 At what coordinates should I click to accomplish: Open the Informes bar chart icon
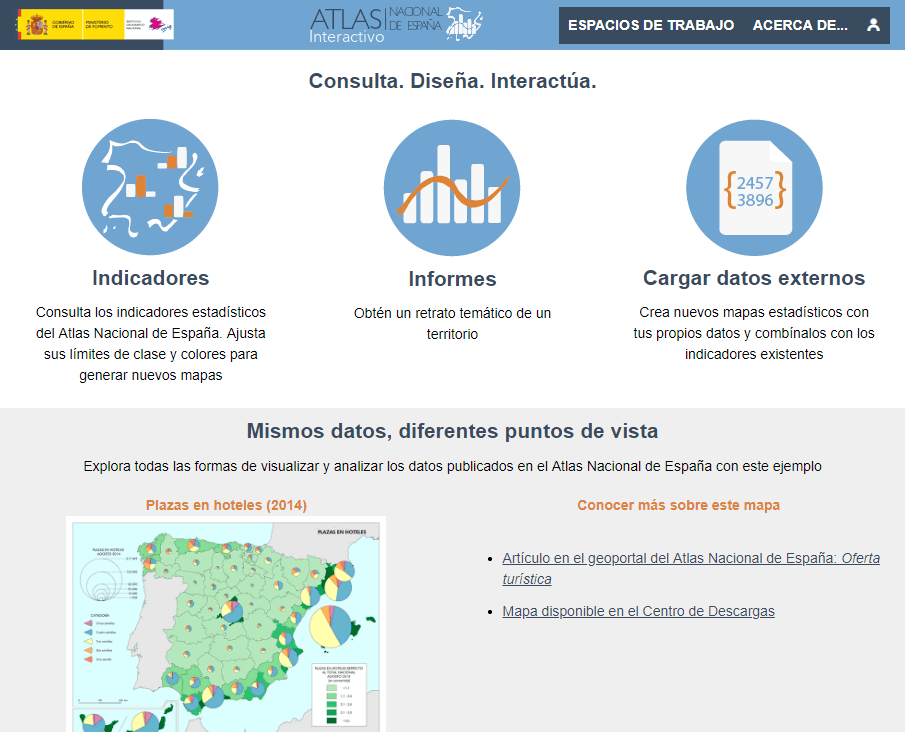coord(452,188)
